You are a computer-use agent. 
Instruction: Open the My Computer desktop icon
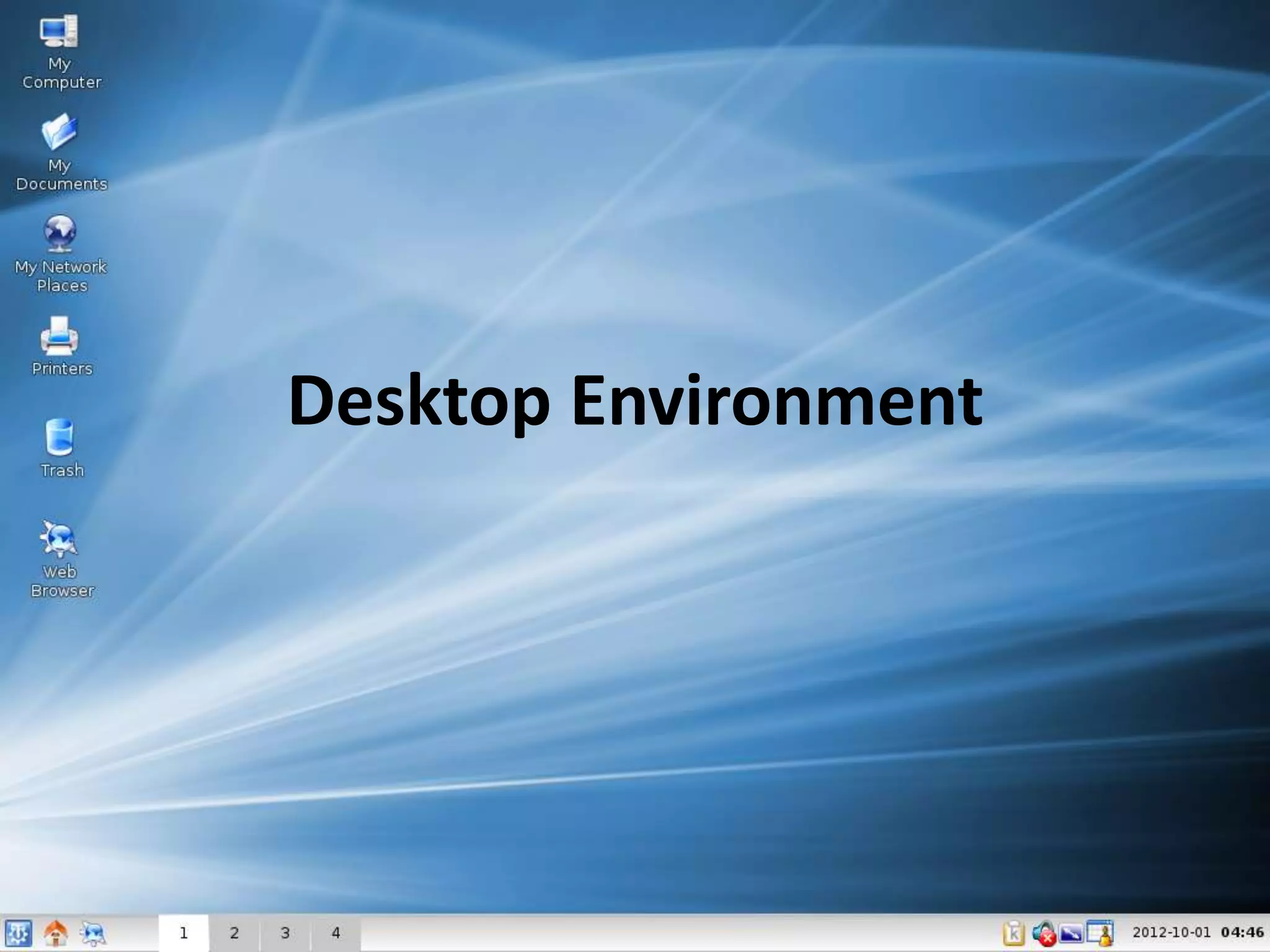[60, 32]
